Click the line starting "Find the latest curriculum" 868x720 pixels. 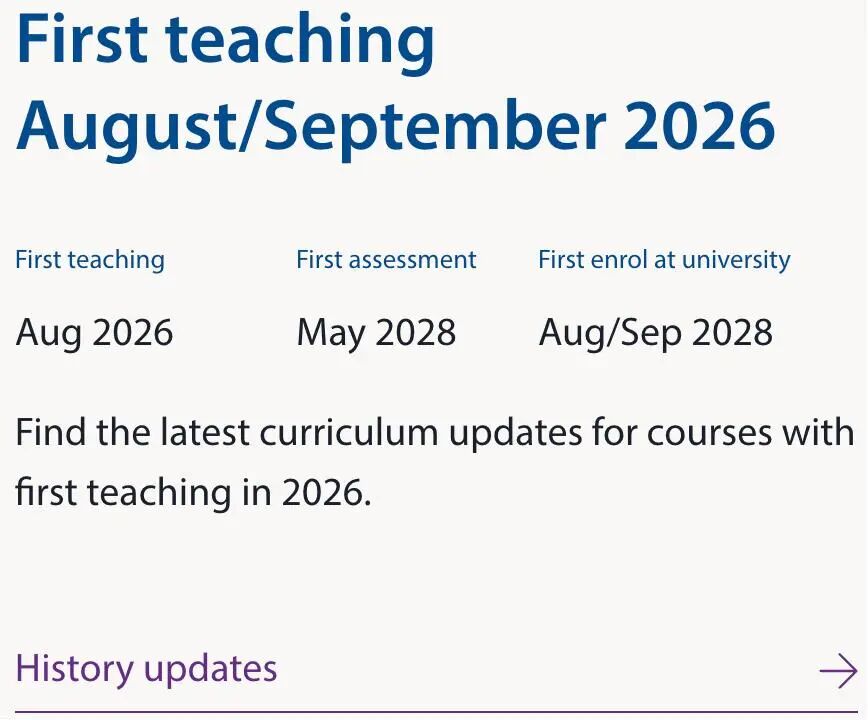coord(434,433)
